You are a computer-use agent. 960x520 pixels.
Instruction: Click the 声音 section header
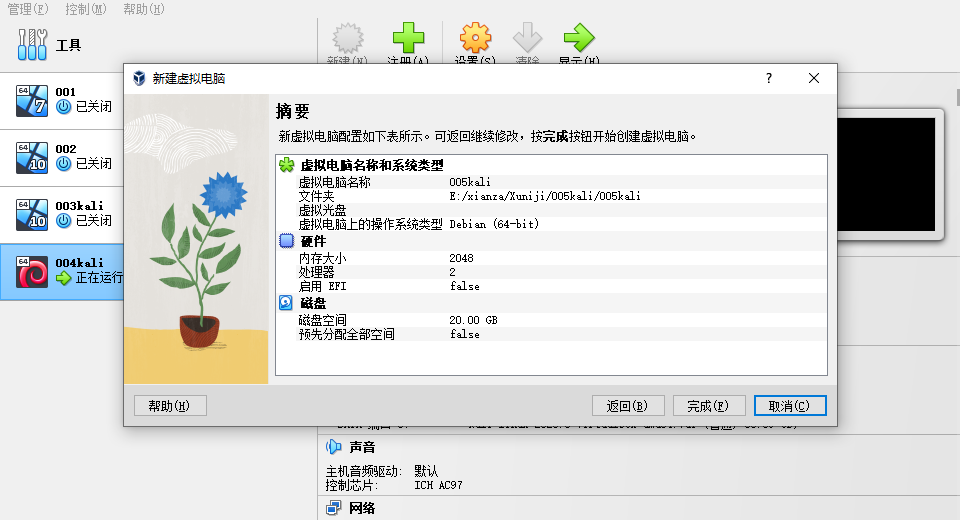pos(362,447)
